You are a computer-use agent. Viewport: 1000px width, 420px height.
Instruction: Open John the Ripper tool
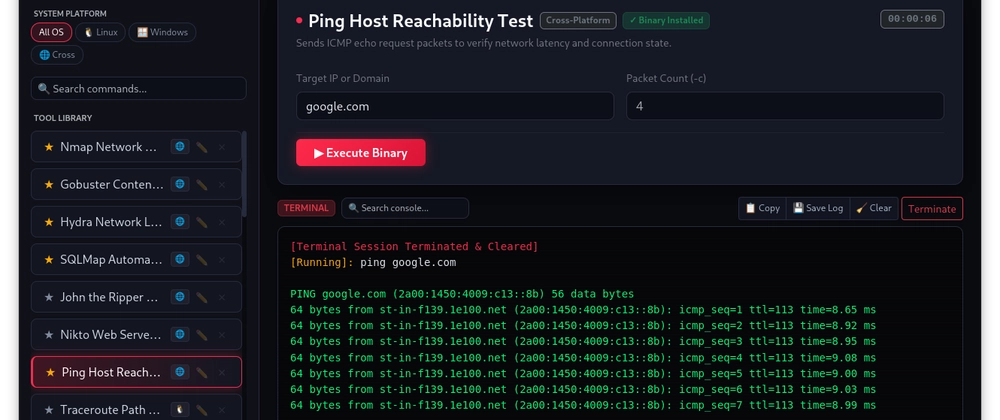[x=136, y=298]
